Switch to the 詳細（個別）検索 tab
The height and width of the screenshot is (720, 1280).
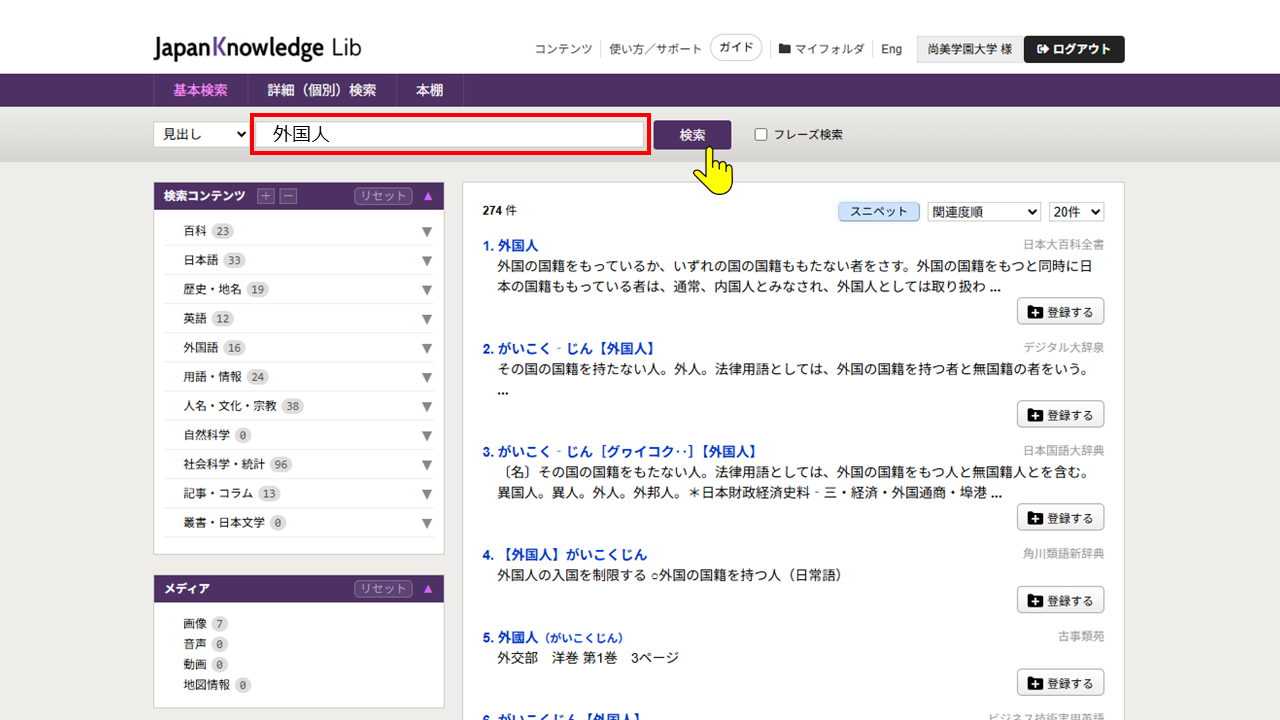tap(314, 90)
